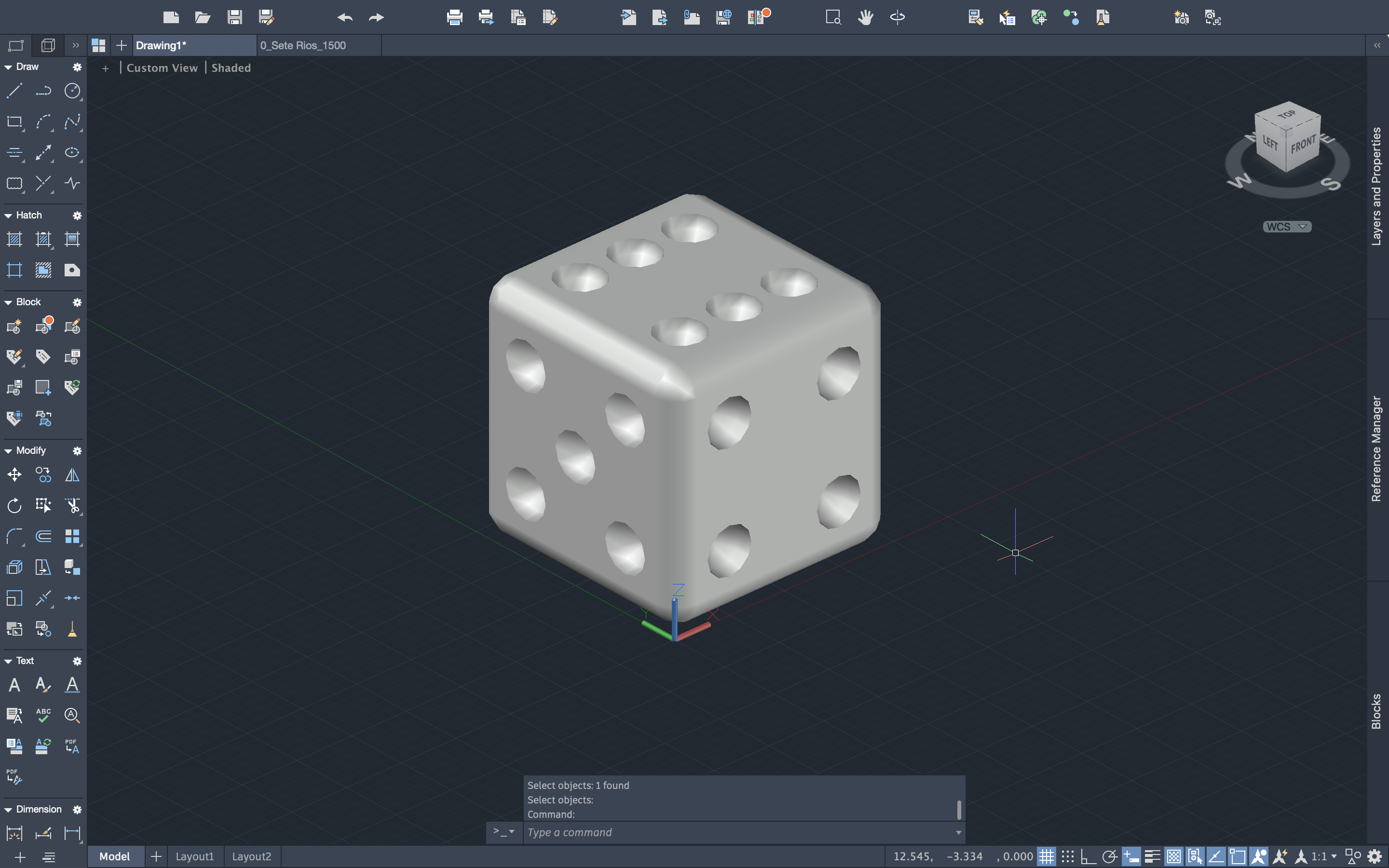
Task: Select the Circle tool in Draw panel
Action: point(72,91)
